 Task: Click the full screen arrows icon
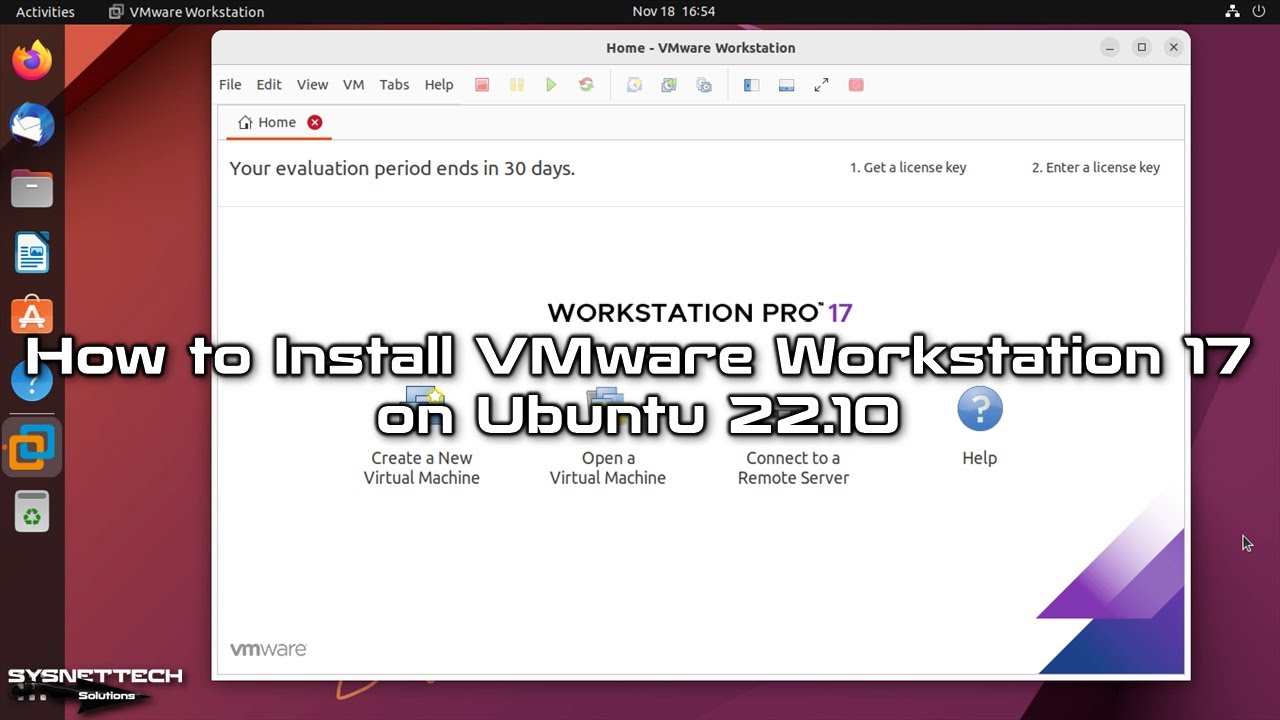coord(821,85)
